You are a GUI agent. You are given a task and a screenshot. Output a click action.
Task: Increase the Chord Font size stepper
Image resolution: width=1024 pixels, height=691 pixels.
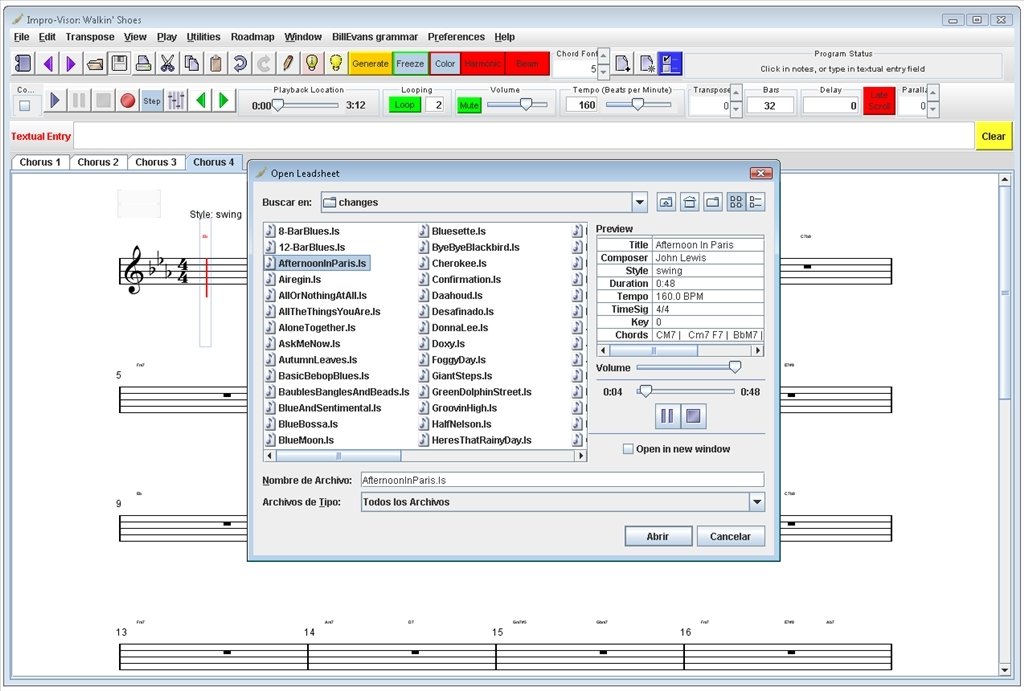pos(604,56)
